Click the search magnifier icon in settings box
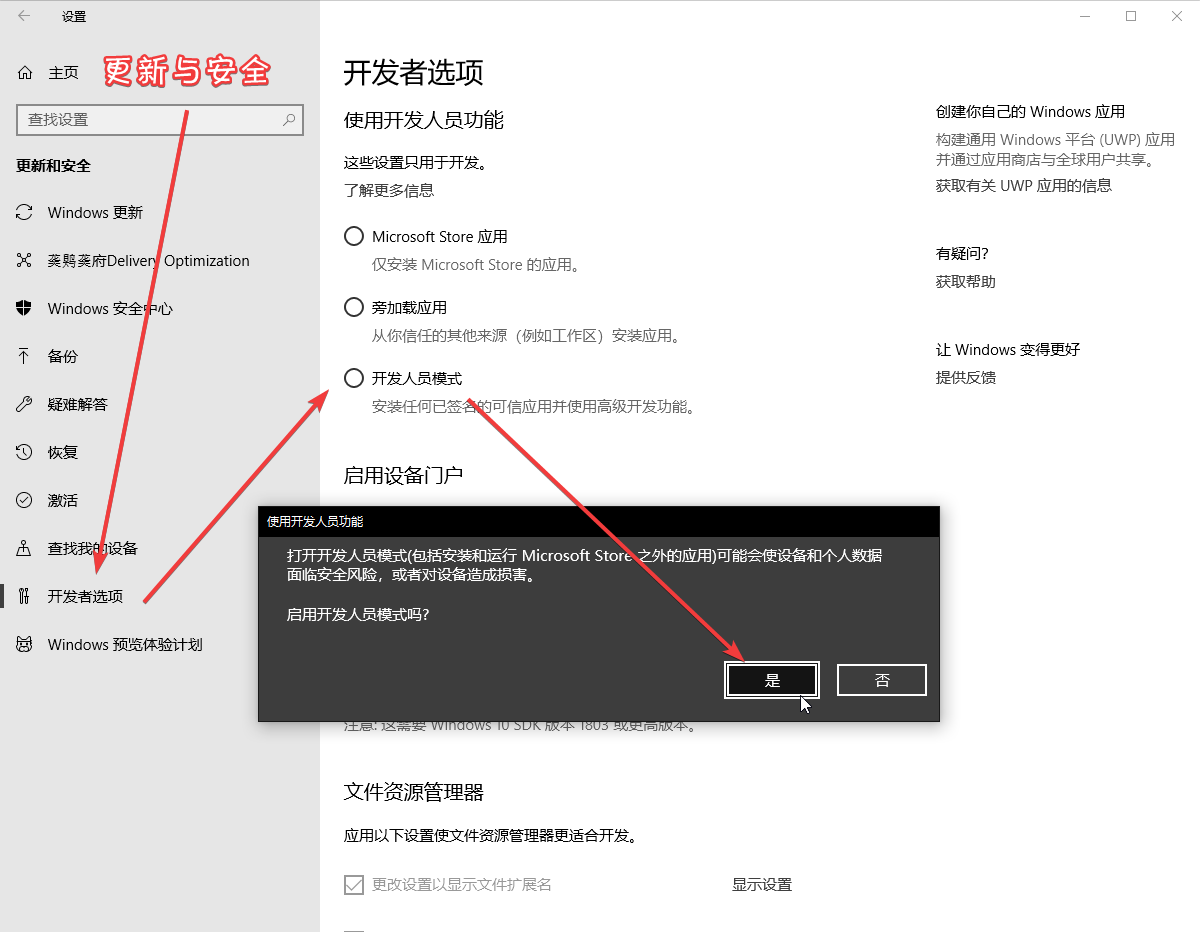1200x932 pixels. click(x=289, y=120)
